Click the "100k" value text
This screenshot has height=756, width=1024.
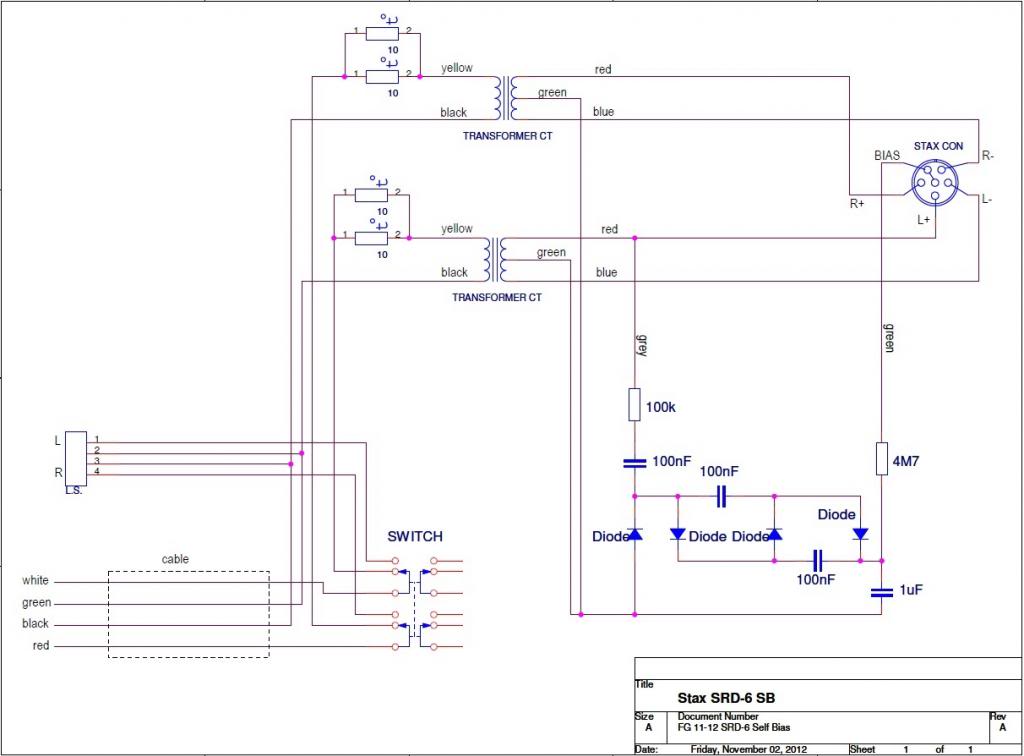661,407
